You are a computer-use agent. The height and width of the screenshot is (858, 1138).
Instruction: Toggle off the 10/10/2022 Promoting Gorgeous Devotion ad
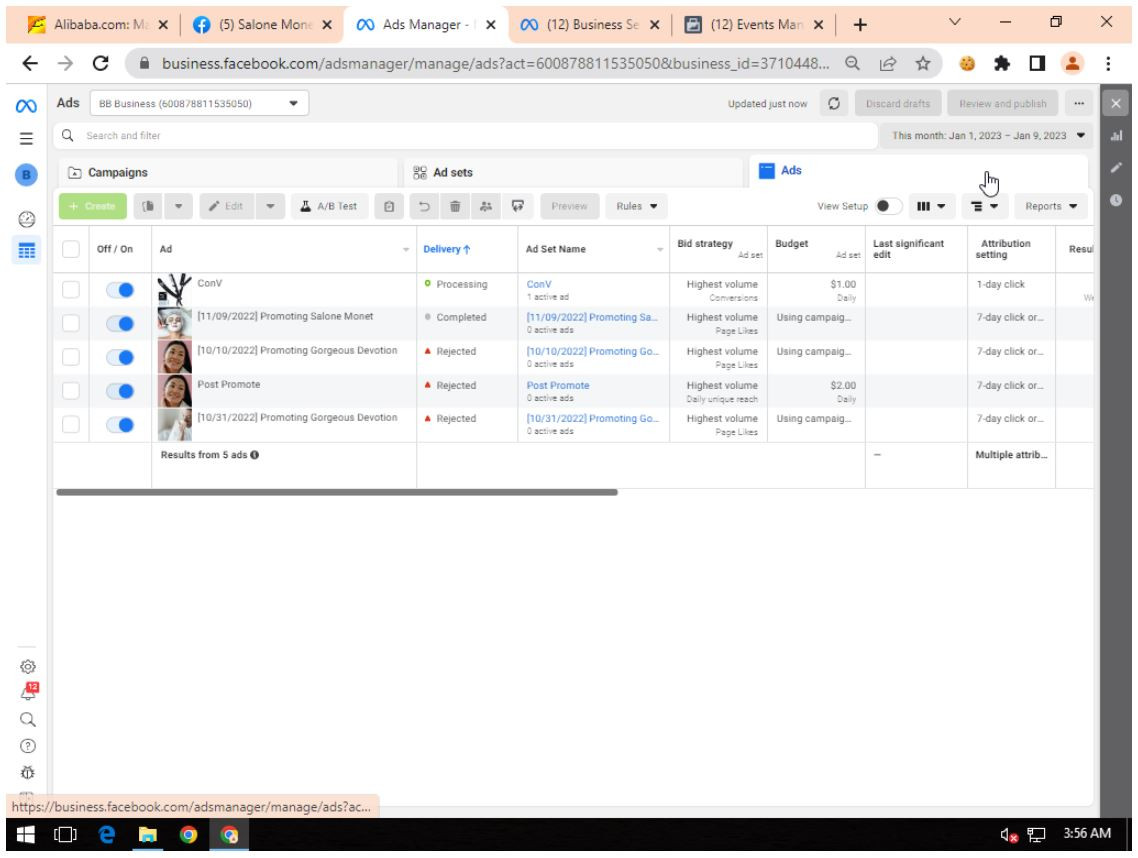[x=120, y=358]
